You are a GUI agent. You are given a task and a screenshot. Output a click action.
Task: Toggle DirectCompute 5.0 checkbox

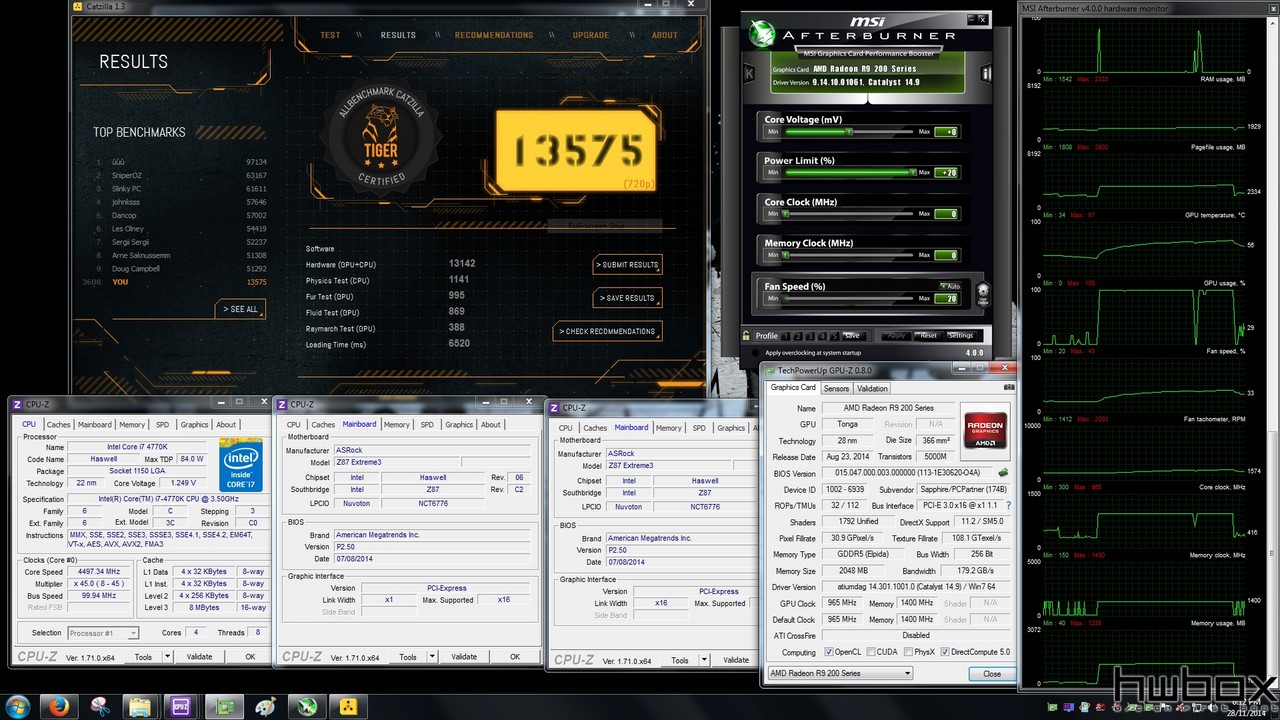coord(945,652)
